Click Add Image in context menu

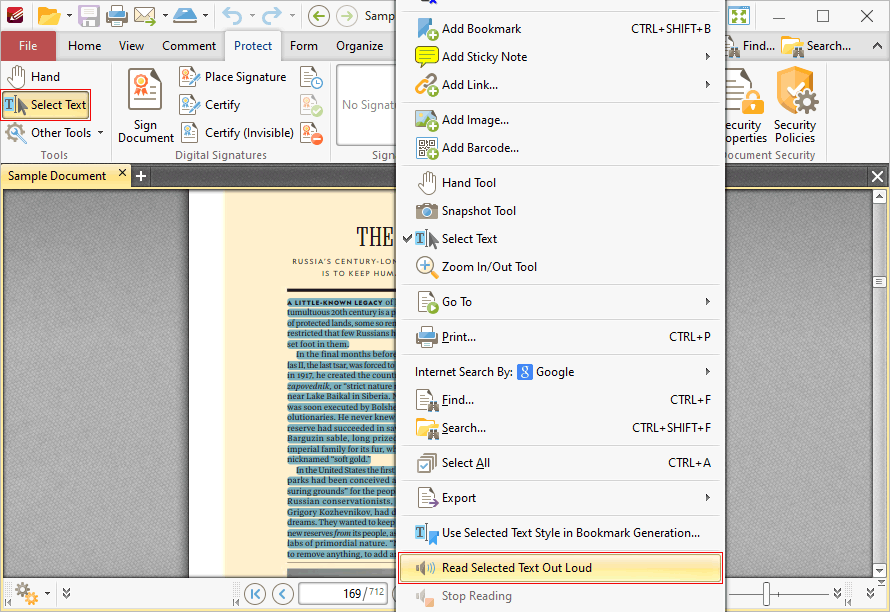point(475,120)
